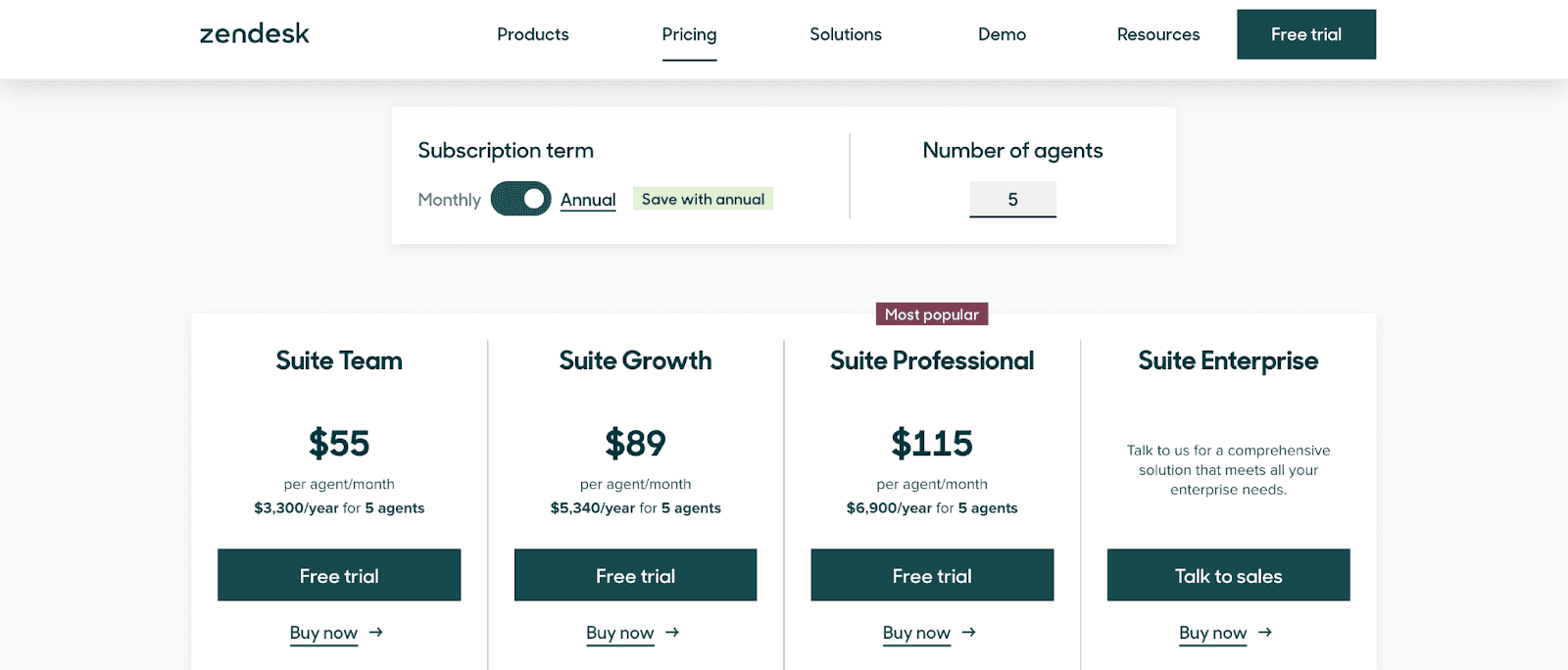Open the Solutions menu
Image resolution: width=1568 pixels, height=670 pixels.
click(845, 34)
